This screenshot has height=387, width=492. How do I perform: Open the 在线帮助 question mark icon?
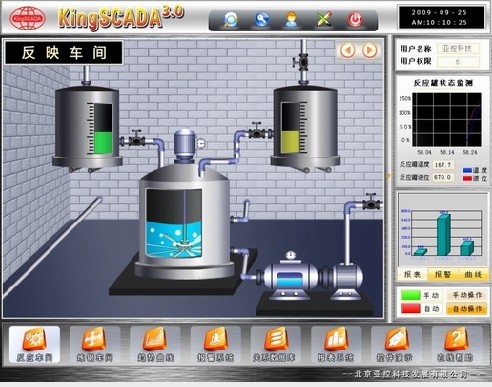[456, 339]
